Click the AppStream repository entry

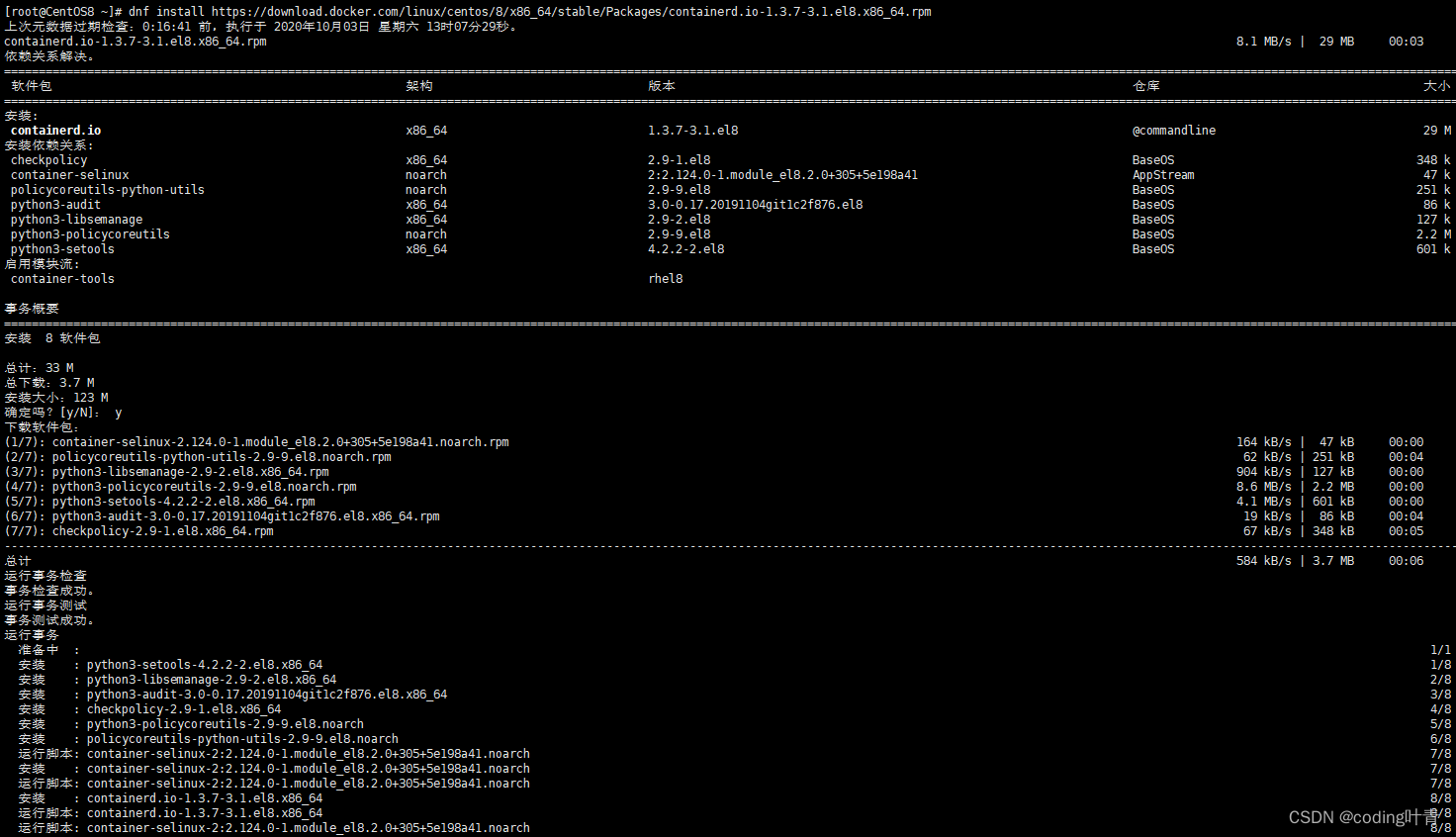(1163, 175)
